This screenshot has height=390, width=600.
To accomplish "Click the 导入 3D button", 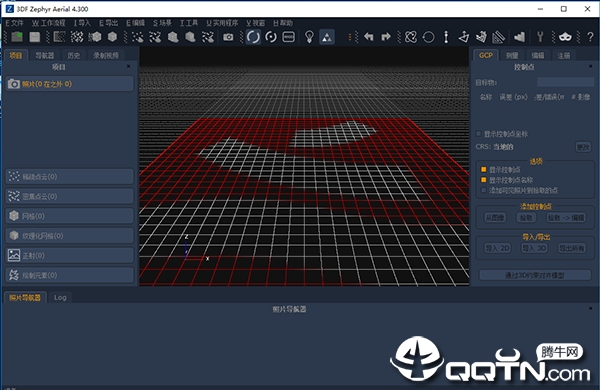I will click(x=535, y=248).
